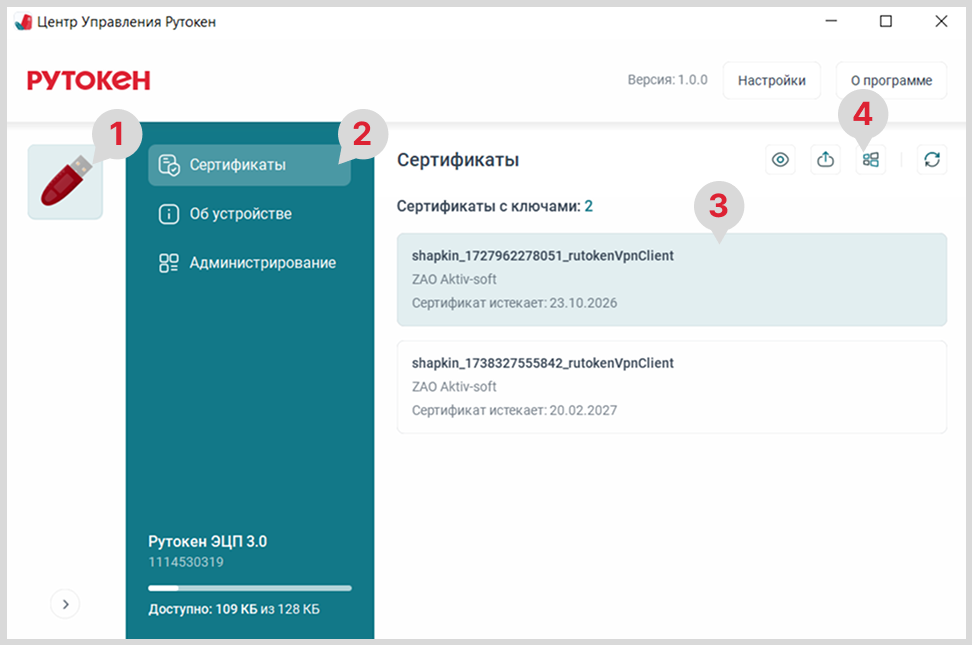The image size is (972, 645).
Task: Open the Сертификаты tab label
Action: click(237, 165)
